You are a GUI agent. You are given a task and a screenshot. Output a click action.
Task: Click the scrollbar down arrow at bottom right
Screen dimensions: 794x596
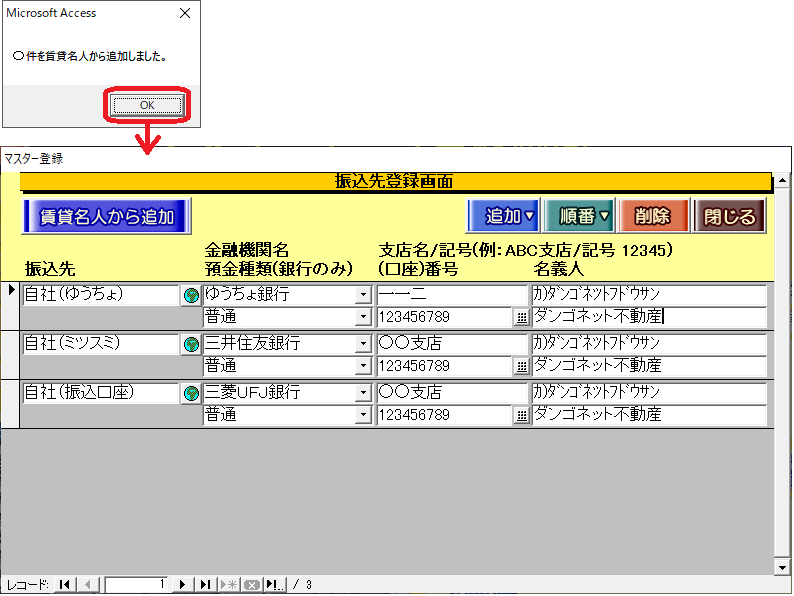[x=783, y=567]
